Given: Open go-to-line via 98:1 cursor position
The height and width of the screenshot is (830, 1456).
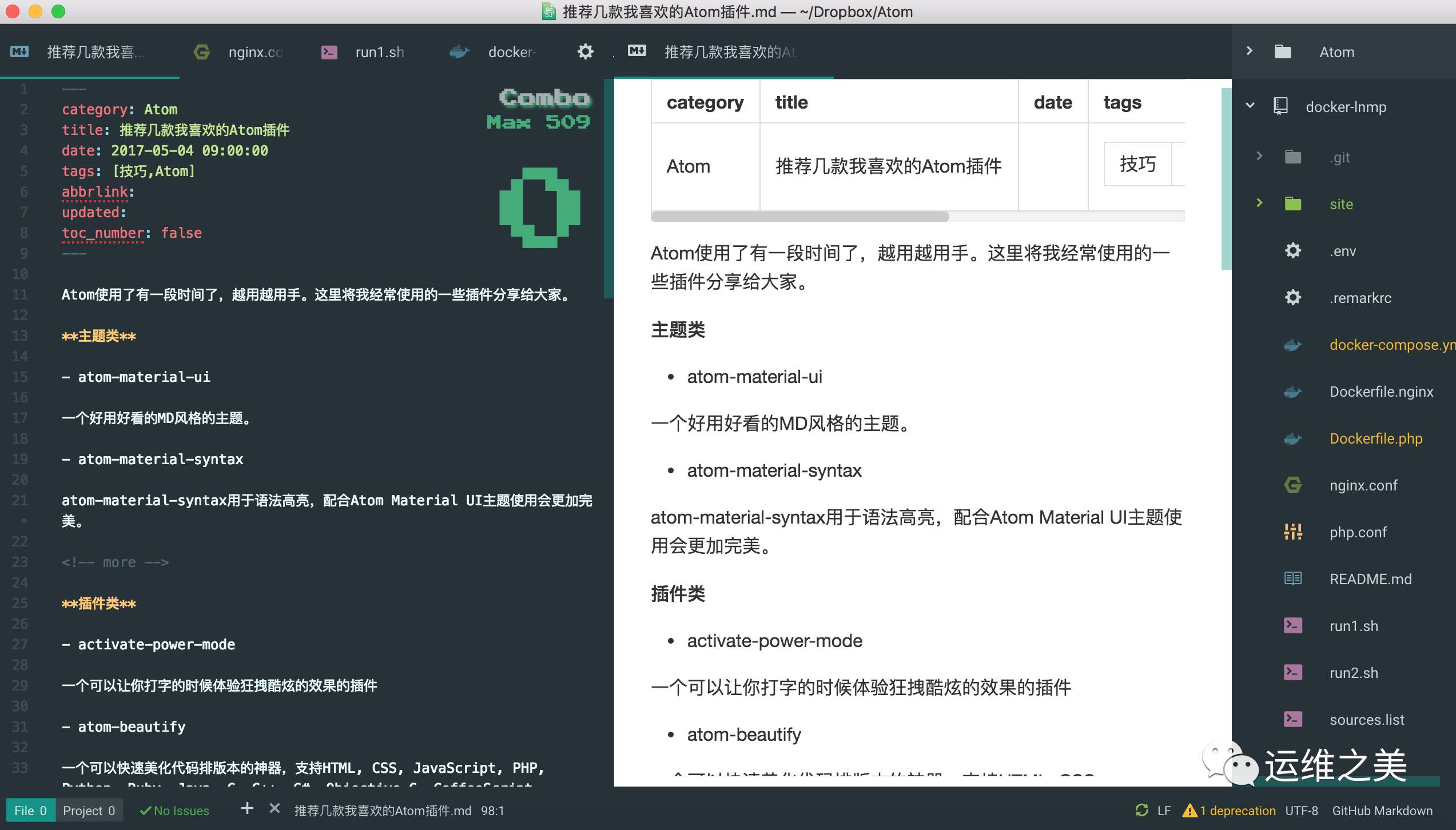Looking at the screenshot, I should pos(492,811).
